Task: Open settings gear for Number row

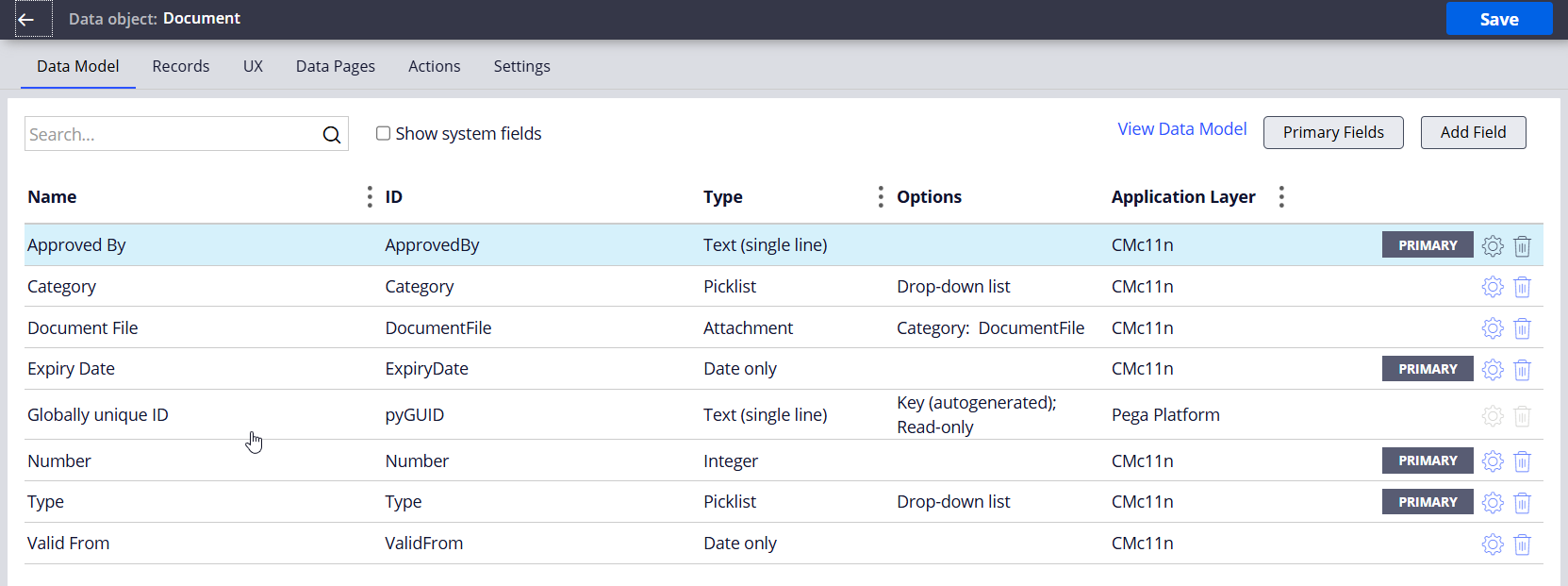Action: [1492, 461]
